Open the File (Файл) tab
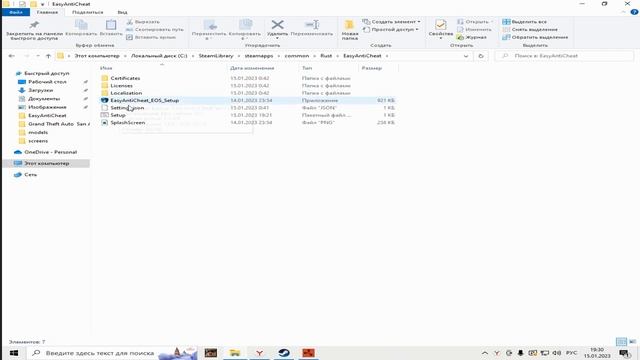This screenshot has width=640, height=360. [x=16, y=12]
